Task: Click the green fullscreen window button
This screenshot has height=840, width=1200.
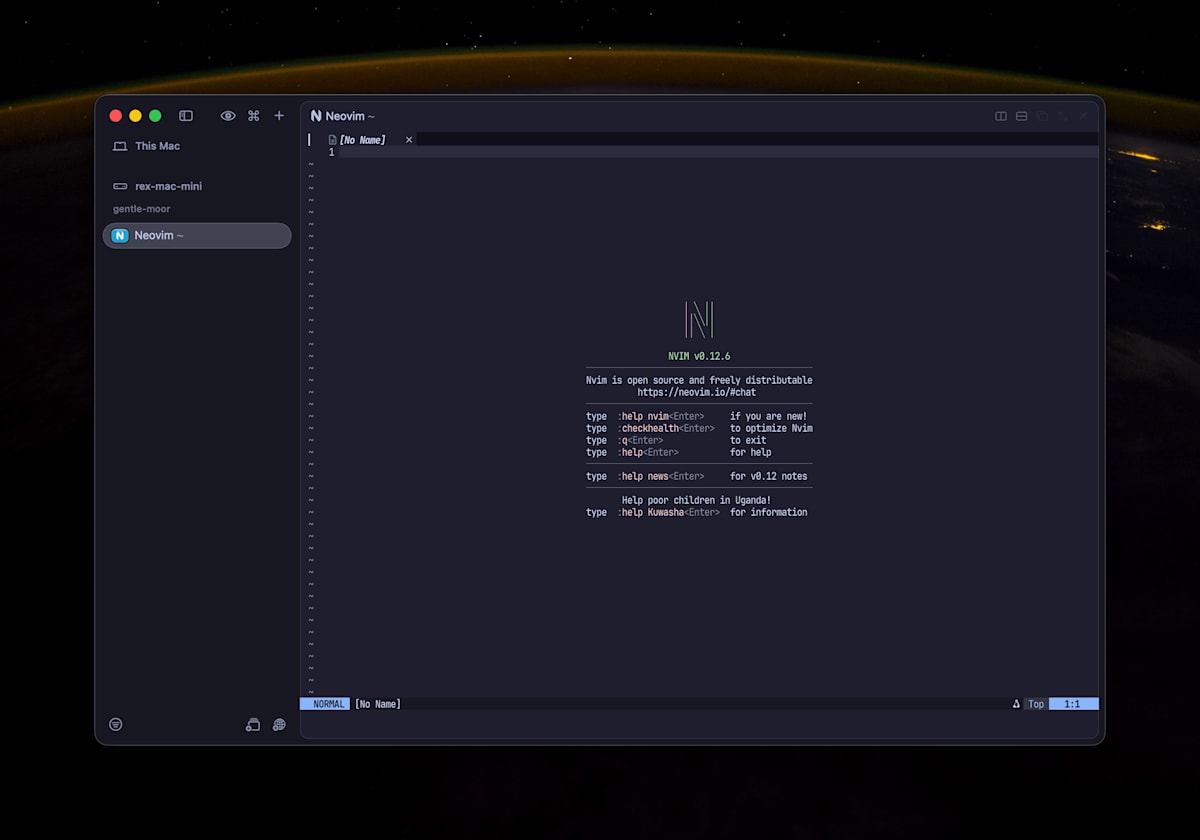Action: point(155,116)
